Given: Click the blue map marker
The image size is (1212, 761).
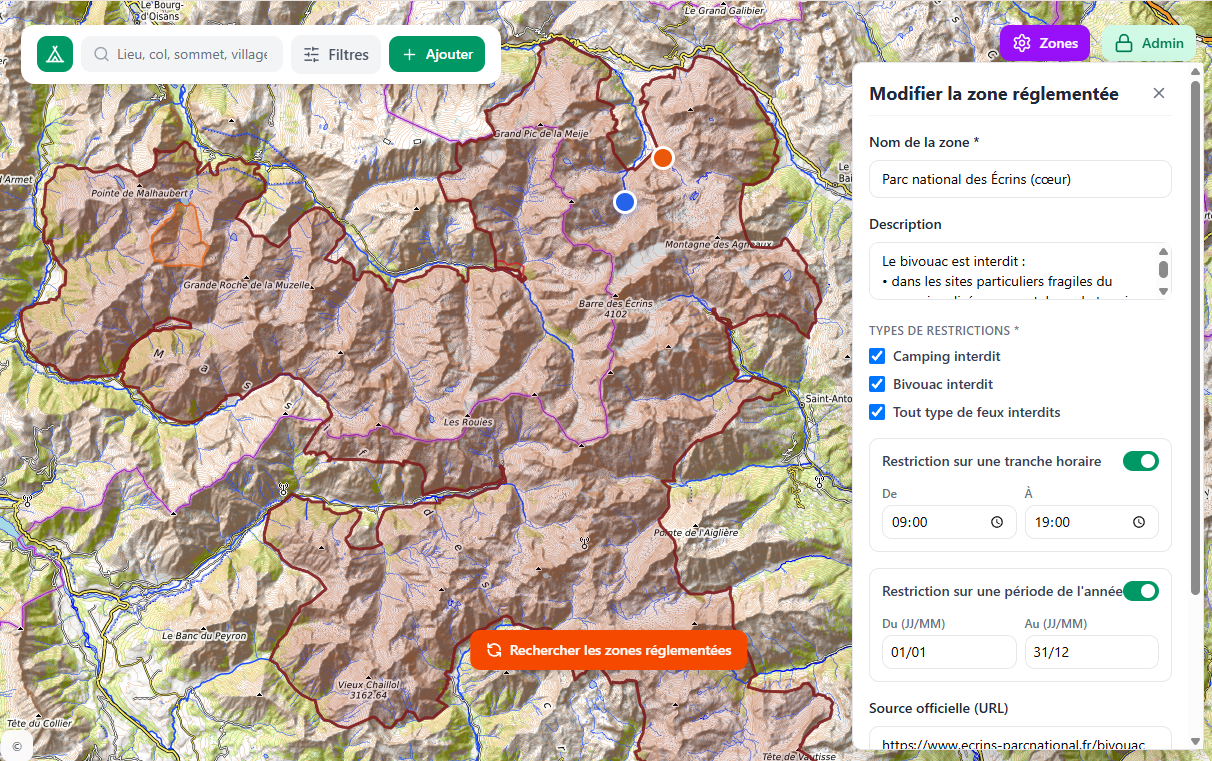Looking at the screenshot, I should (x=625, y=202).
